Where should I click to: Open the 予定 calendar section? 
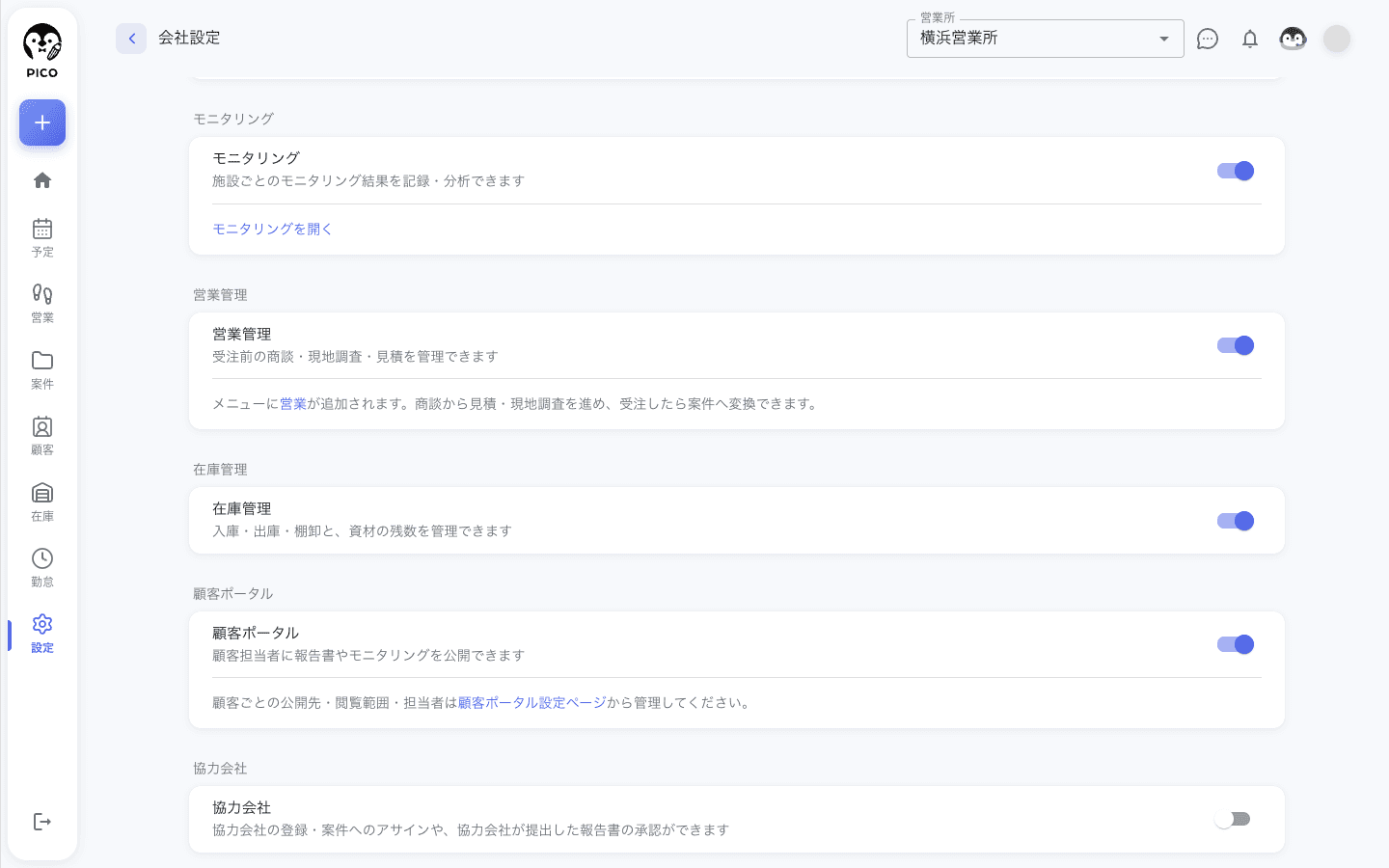(42, 237)
